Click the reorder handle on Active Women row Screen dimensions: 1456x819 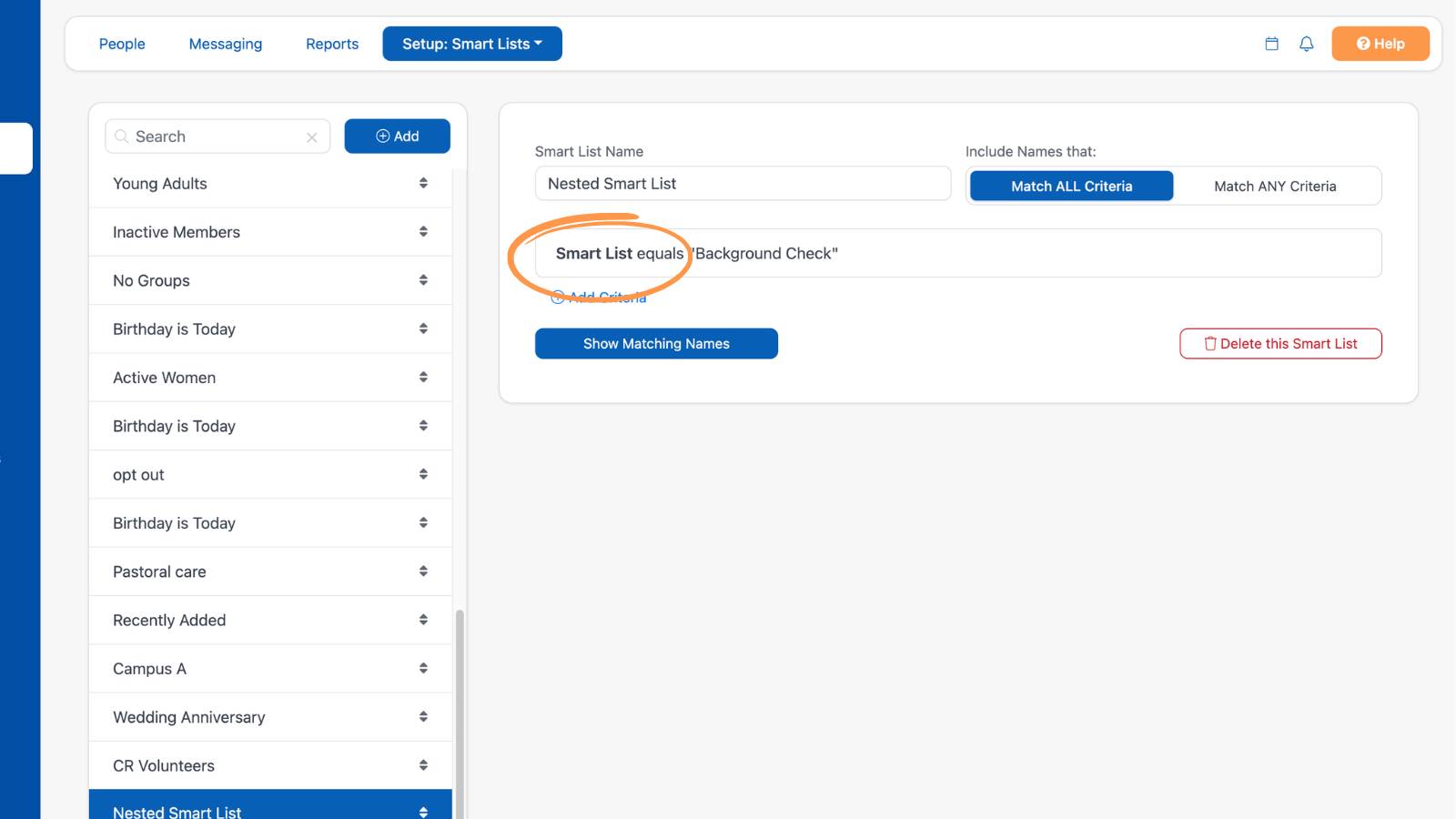click(423, 377)
